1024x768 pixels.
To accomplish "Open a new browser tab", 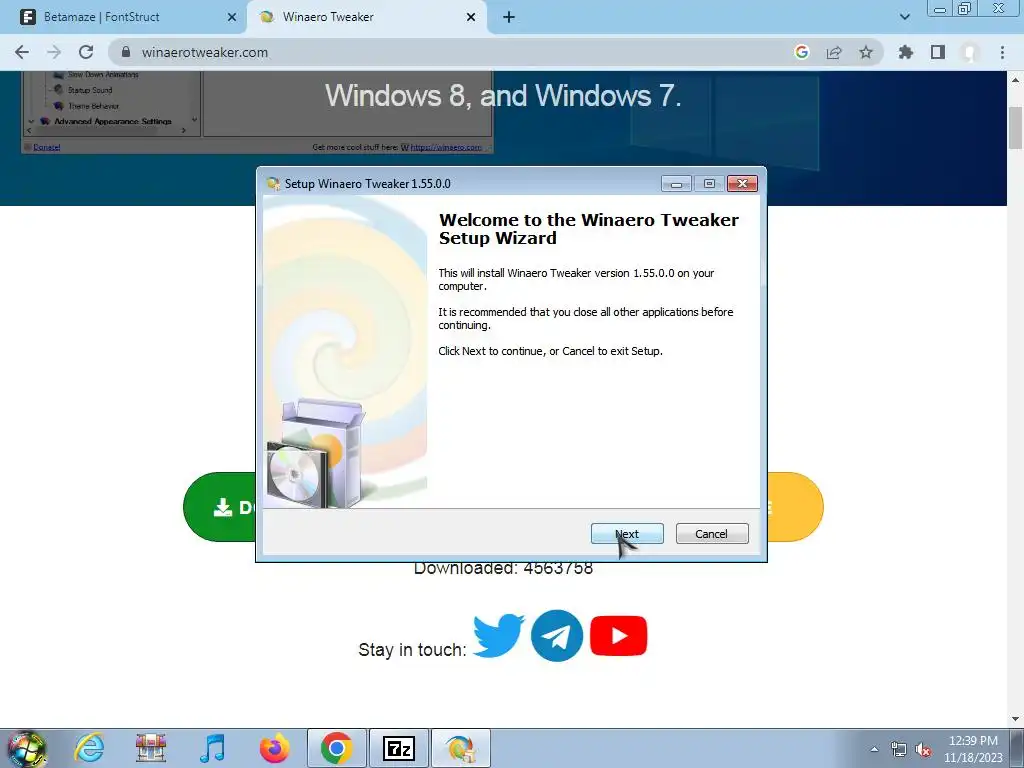I will (509, 17).
